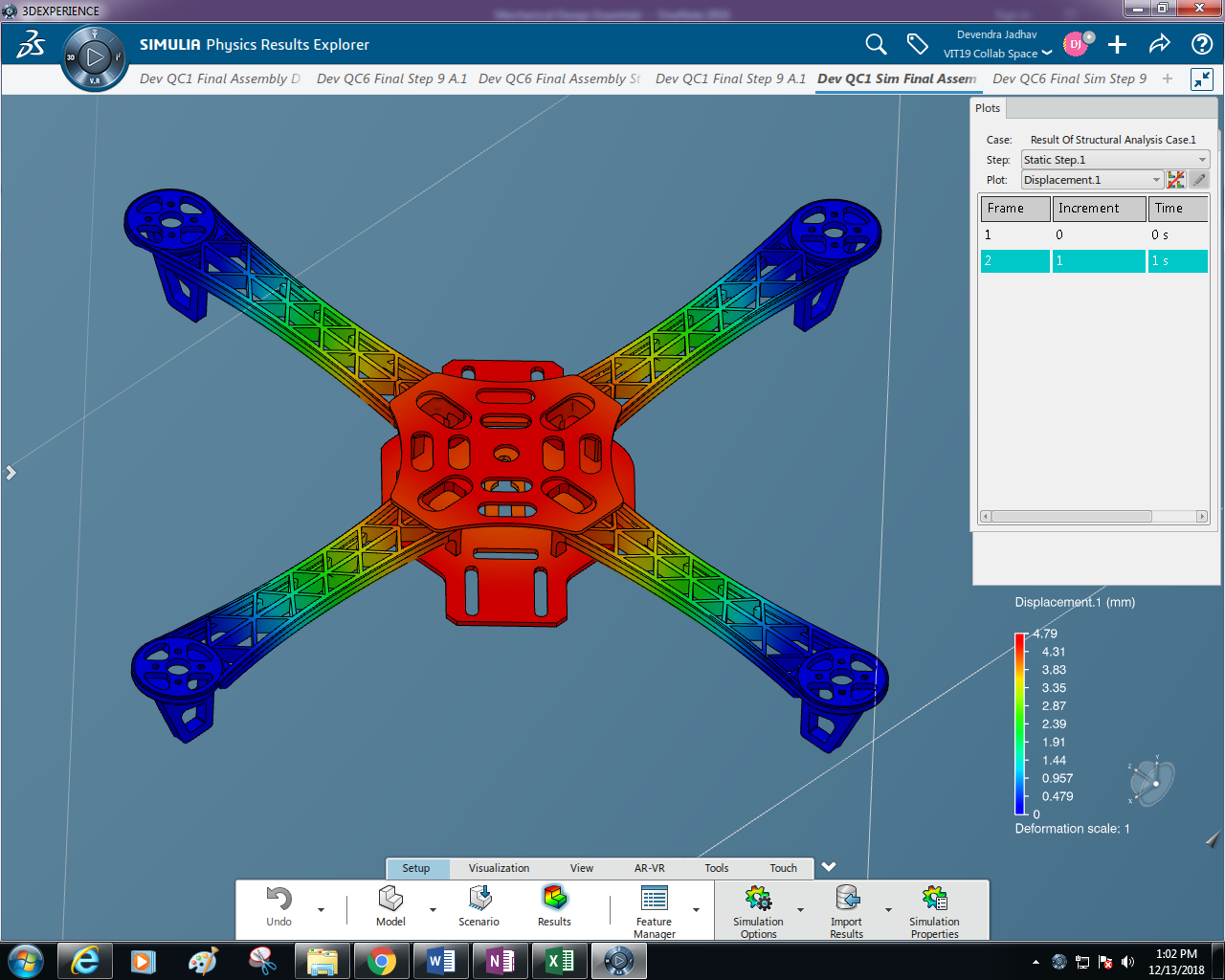The width and height of the screenshot is (1225, 980).
Task: Open Dev QC1 Final Assembly tab
Action: click(220, 78)
